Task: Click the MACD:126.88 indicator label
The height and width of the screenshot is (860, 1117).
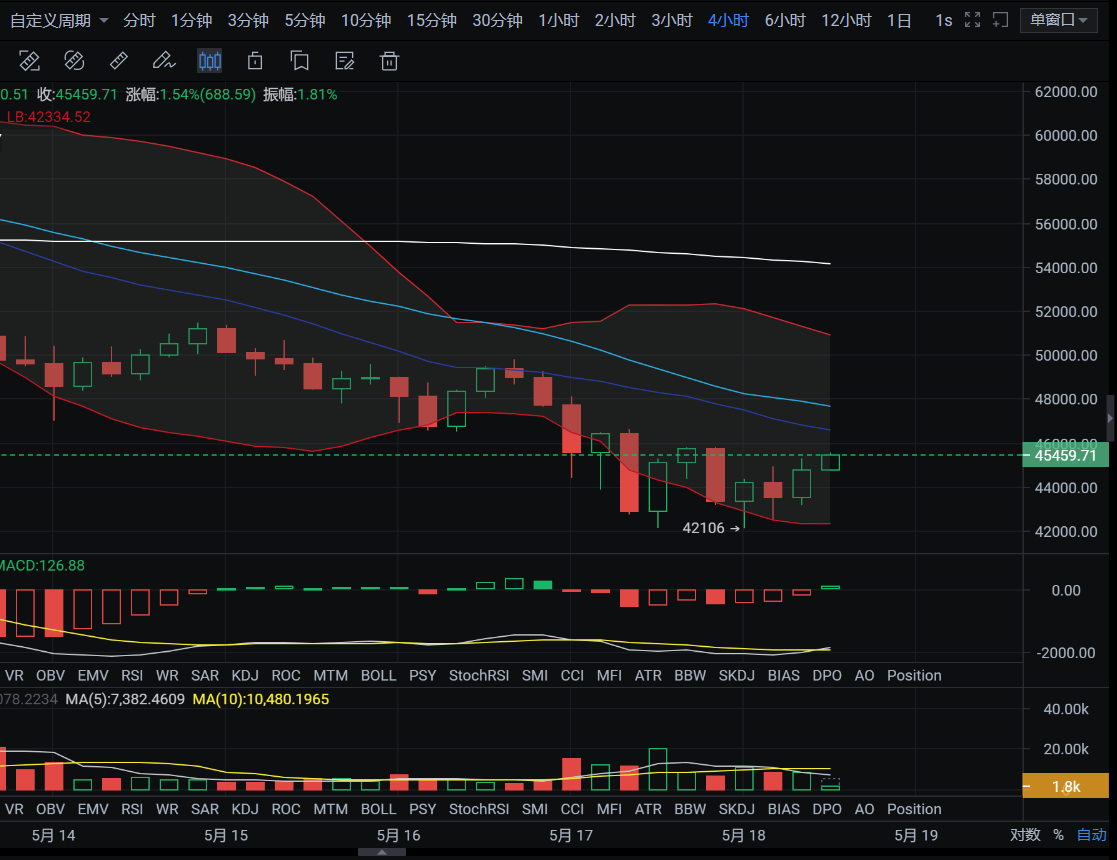Action: click(42, 566)
